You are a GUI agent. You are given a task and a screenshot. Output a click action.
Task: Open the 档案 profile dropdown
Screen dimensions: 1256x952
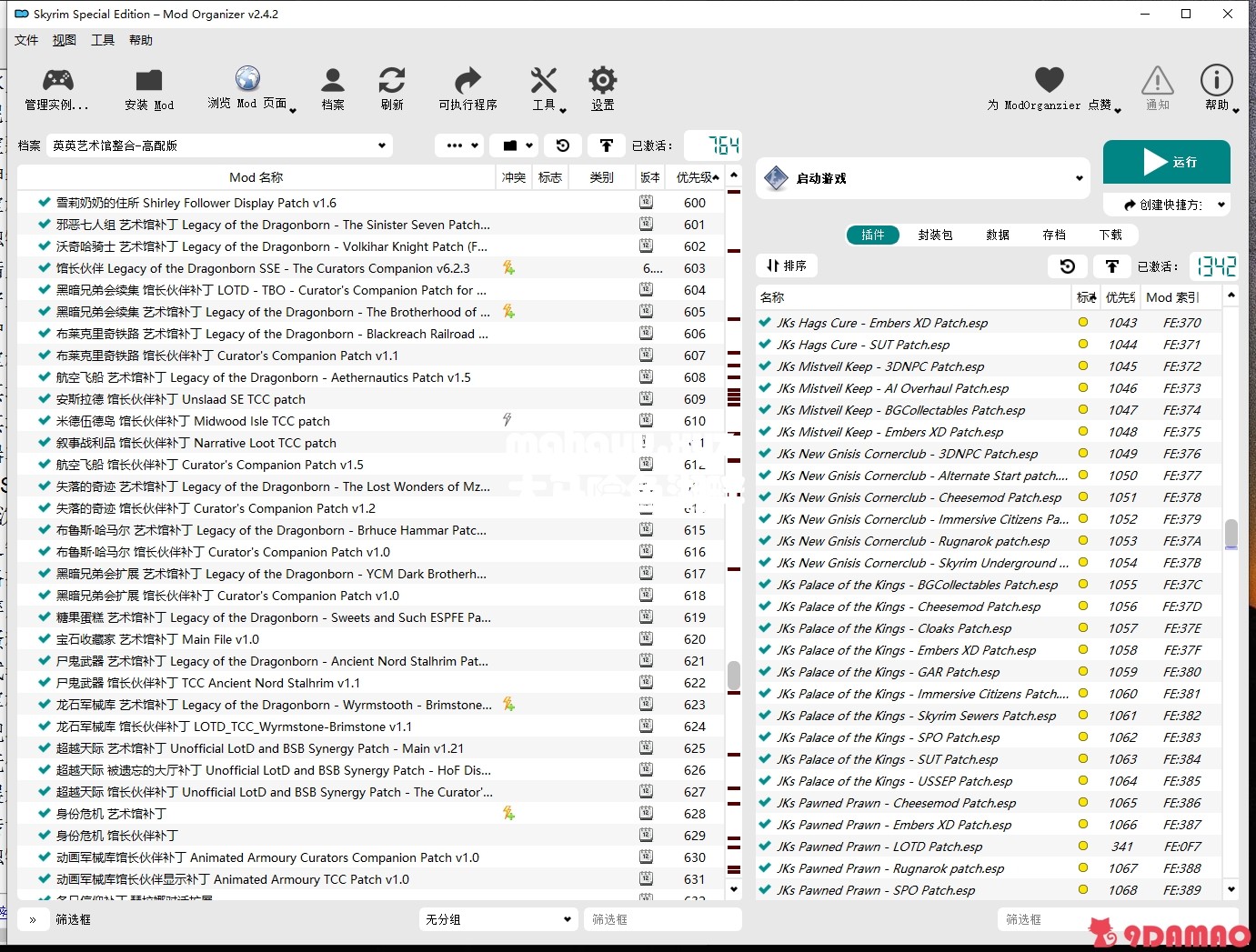coord(220,145)
